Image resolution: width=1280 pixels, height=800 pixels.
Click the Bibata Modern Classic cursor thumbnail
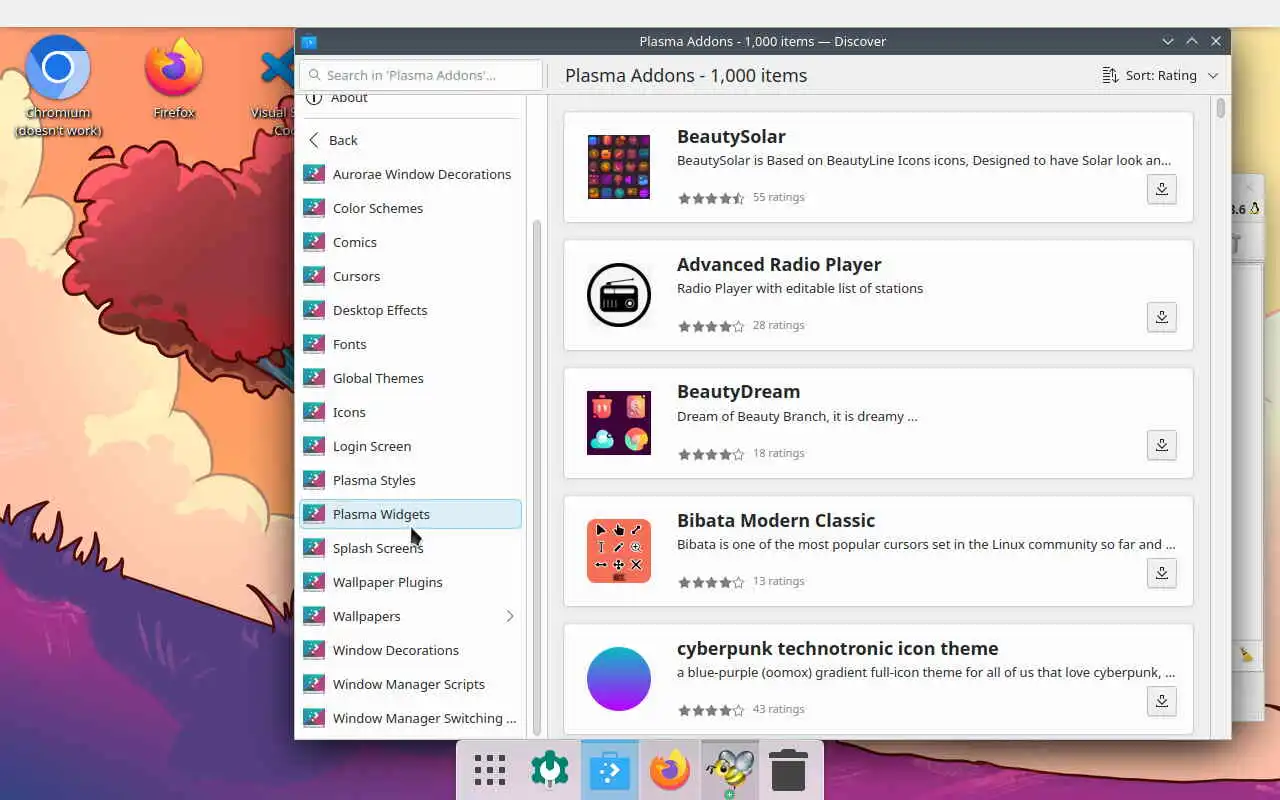[x=619, y=551]
